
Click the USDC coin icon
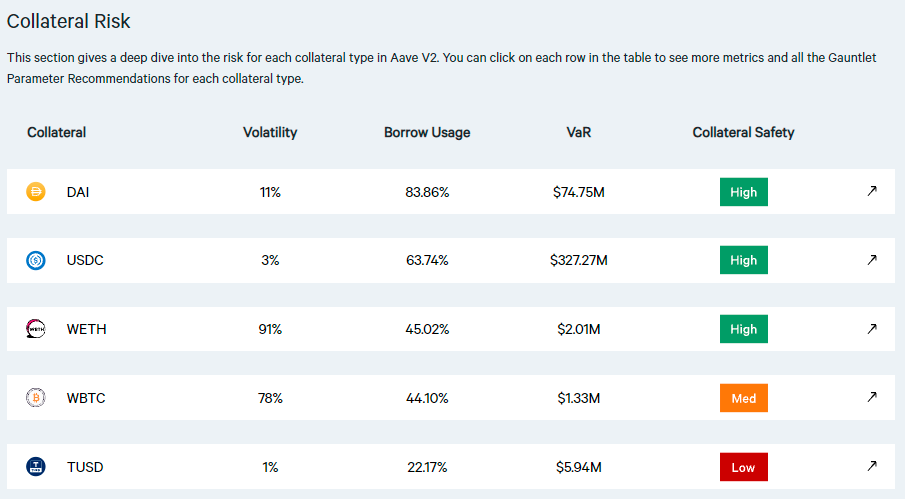tap(36, 260)
